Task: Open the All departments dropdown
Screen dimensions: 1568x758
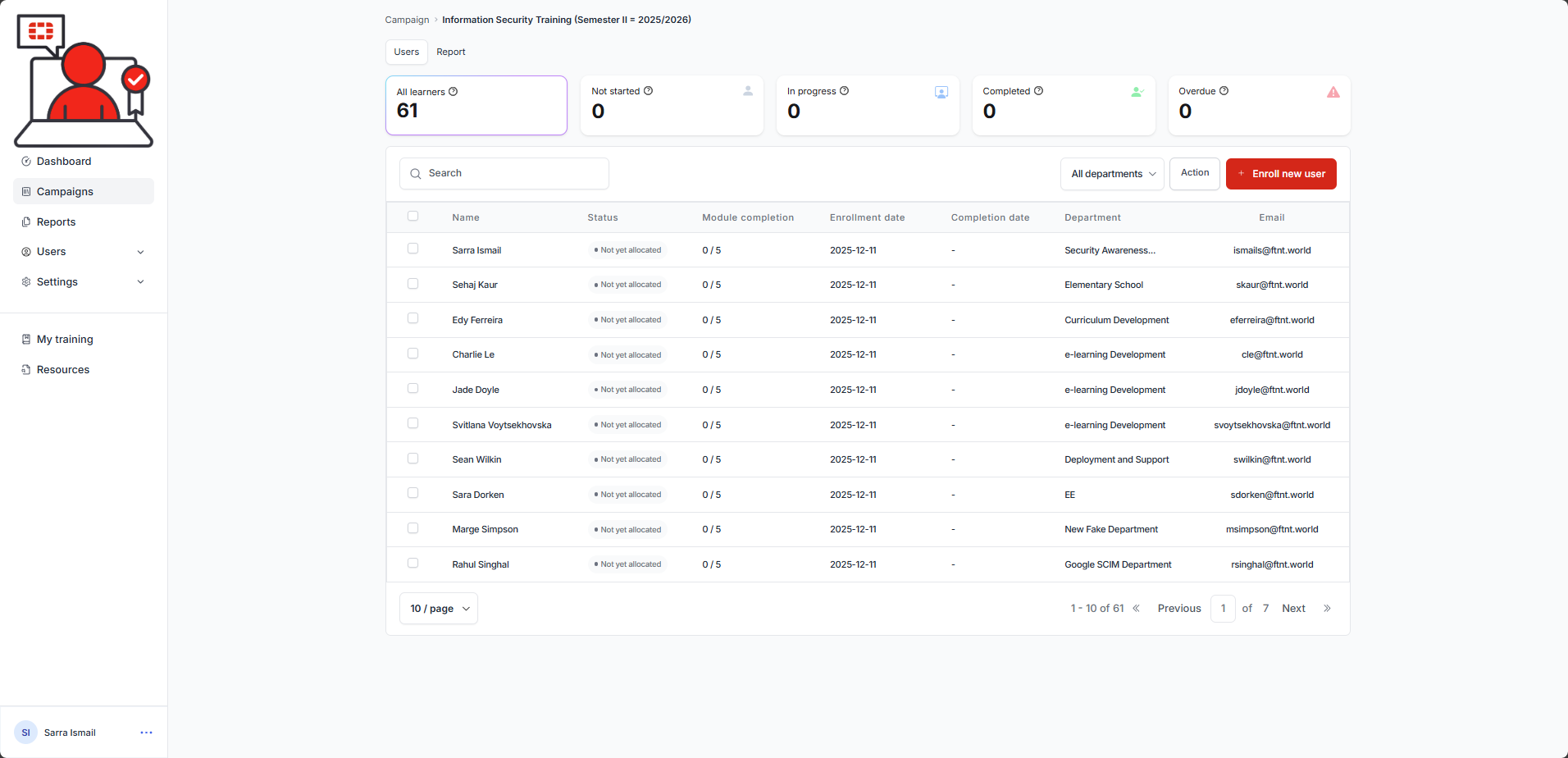Action: coord(1112,174)
